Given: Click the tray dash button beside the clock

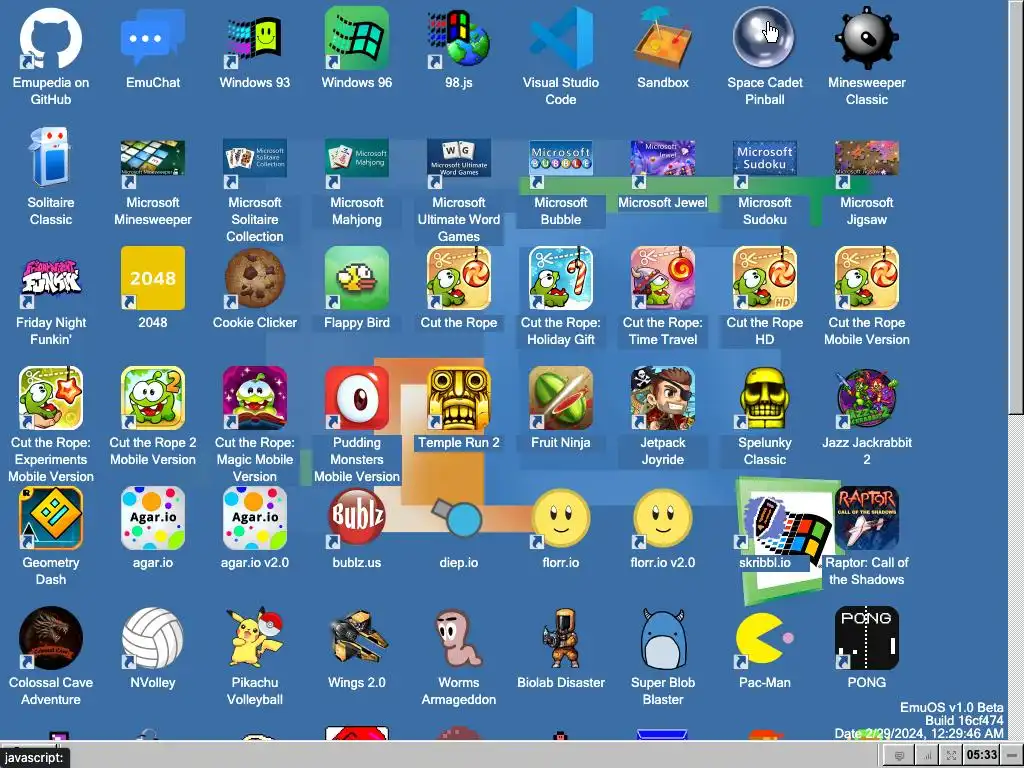Looking at the screenshot, I should pyautogui.click(x=1012, y=756).
